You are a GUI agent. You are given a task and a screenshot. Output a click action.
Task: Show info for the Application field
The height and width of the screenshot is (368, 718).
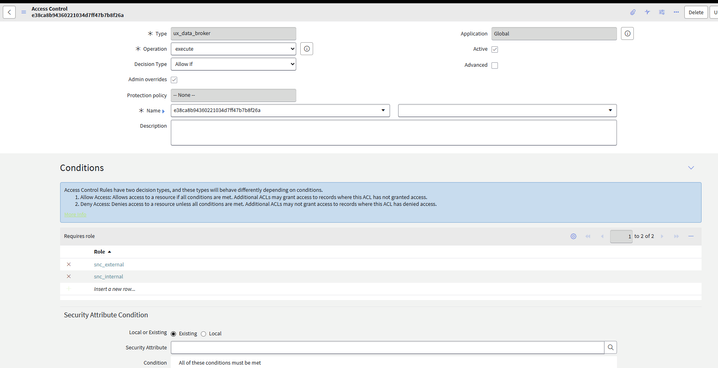coord(627,34)
